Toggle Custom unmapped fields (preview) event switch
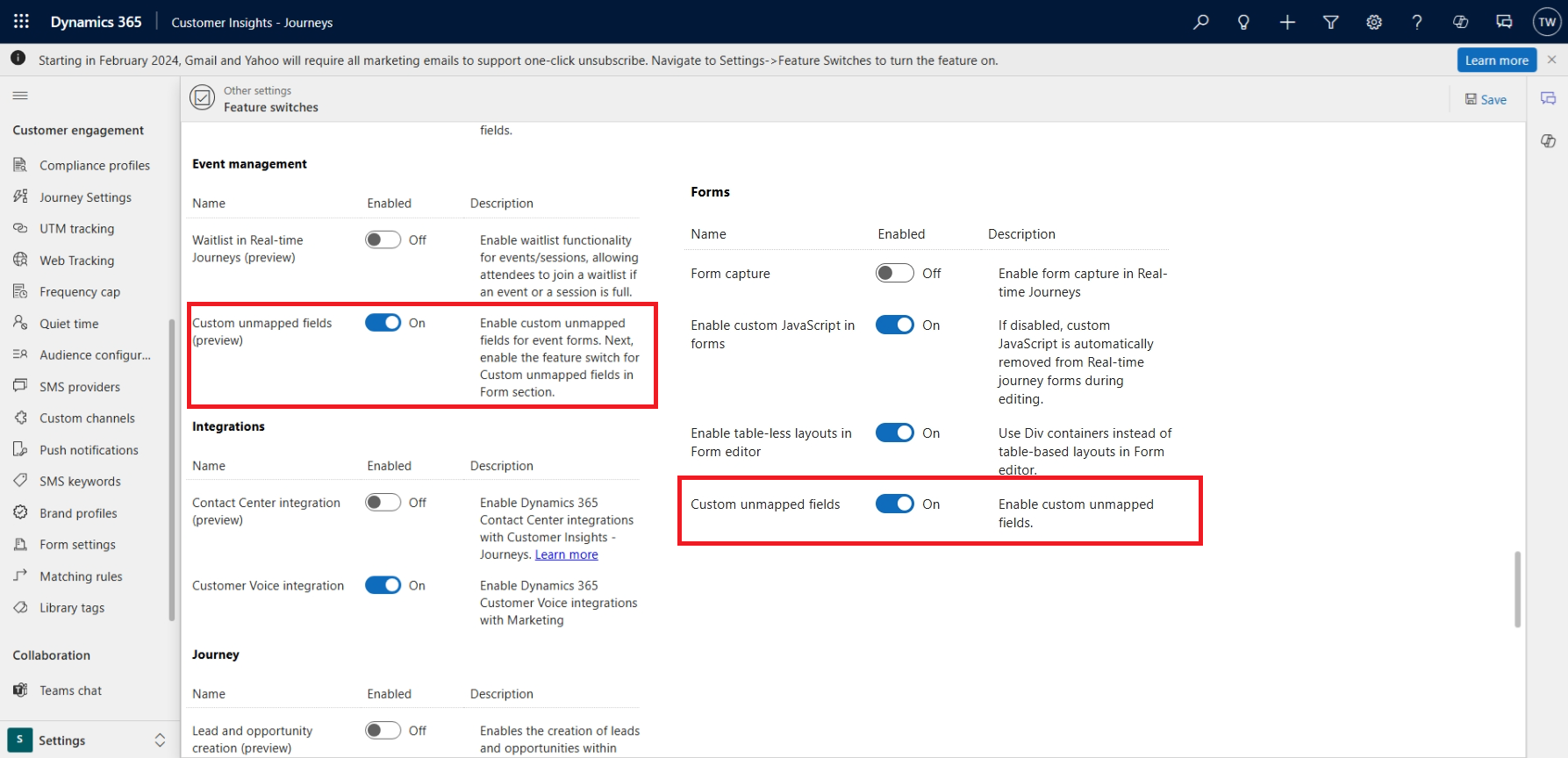This screenshot has width=1568, height=758. coord(383,323)
